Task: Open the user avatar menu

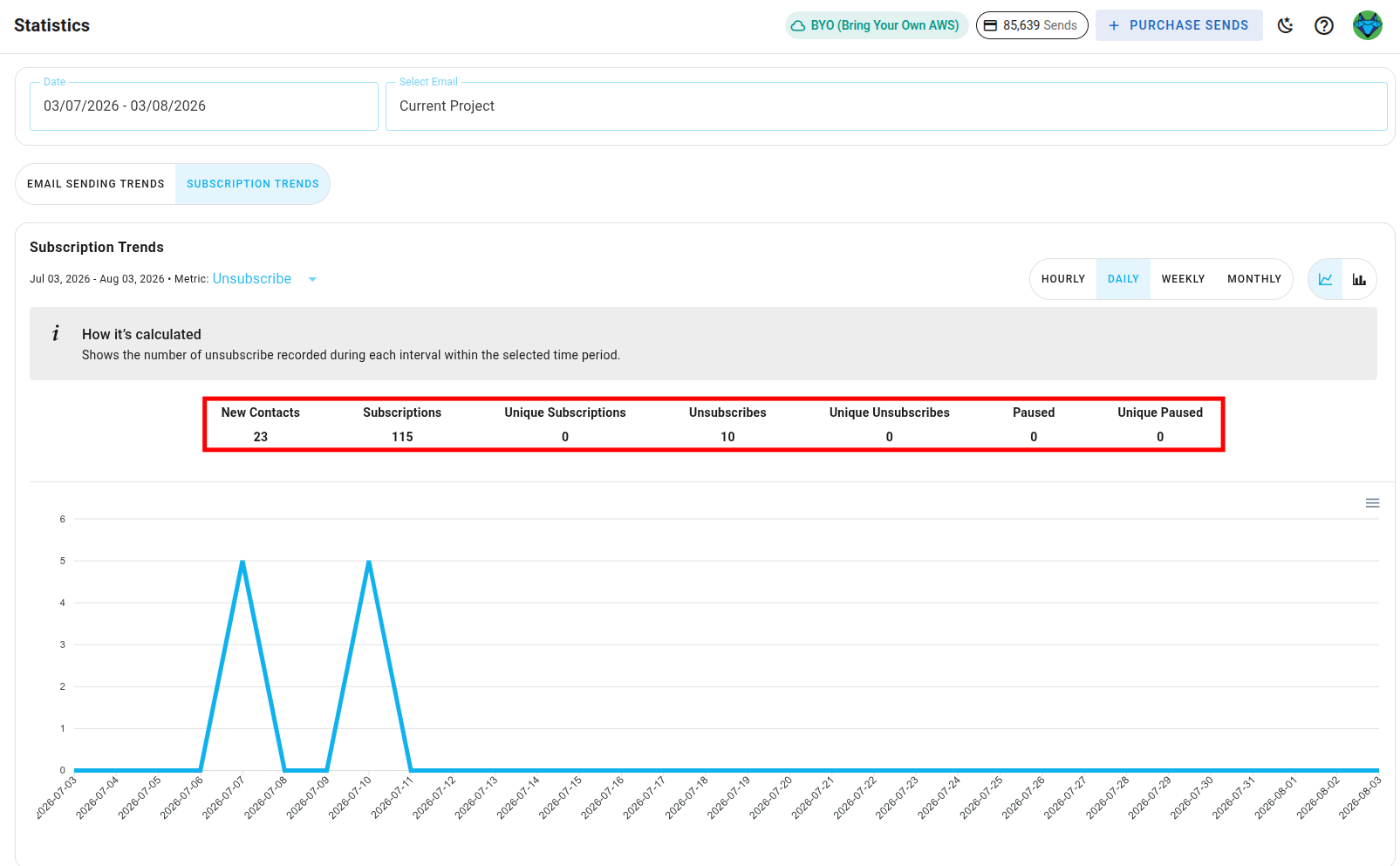Action: coord(1368,25)
